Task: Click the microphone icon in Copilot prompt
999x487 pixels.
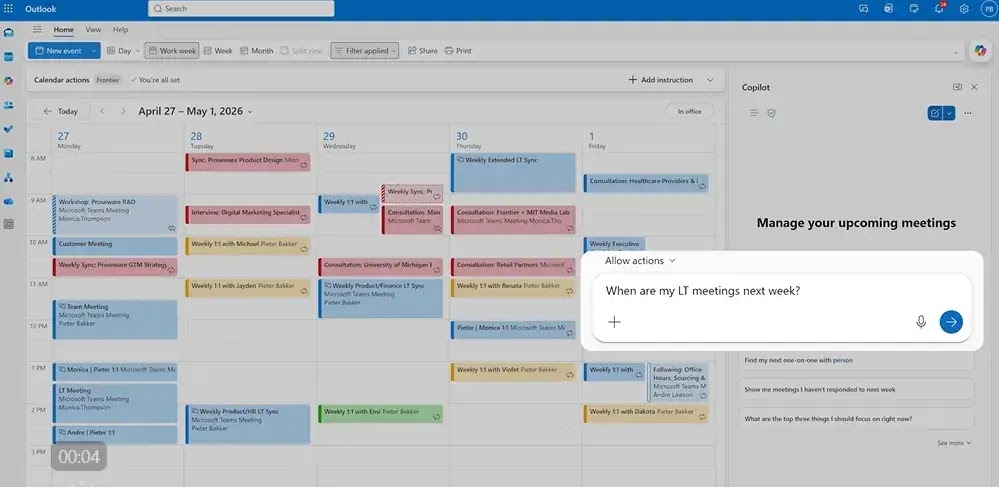Action: coord(921,322)
